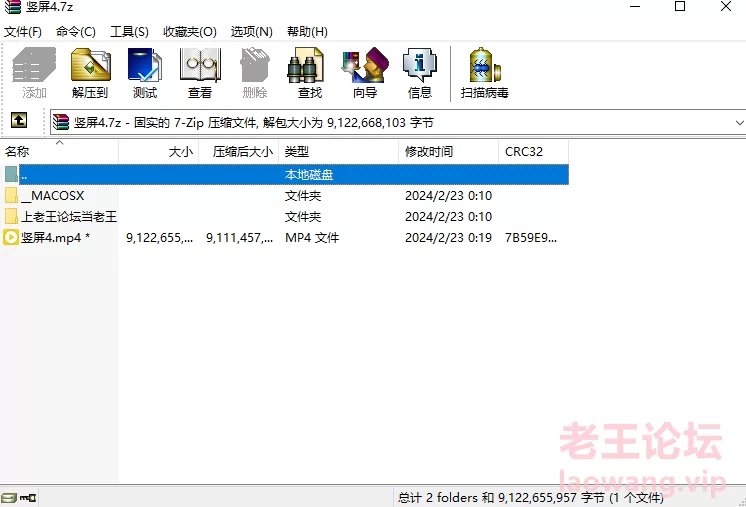Select the 竖屏4.mp4 file icon

pos(11,237)
